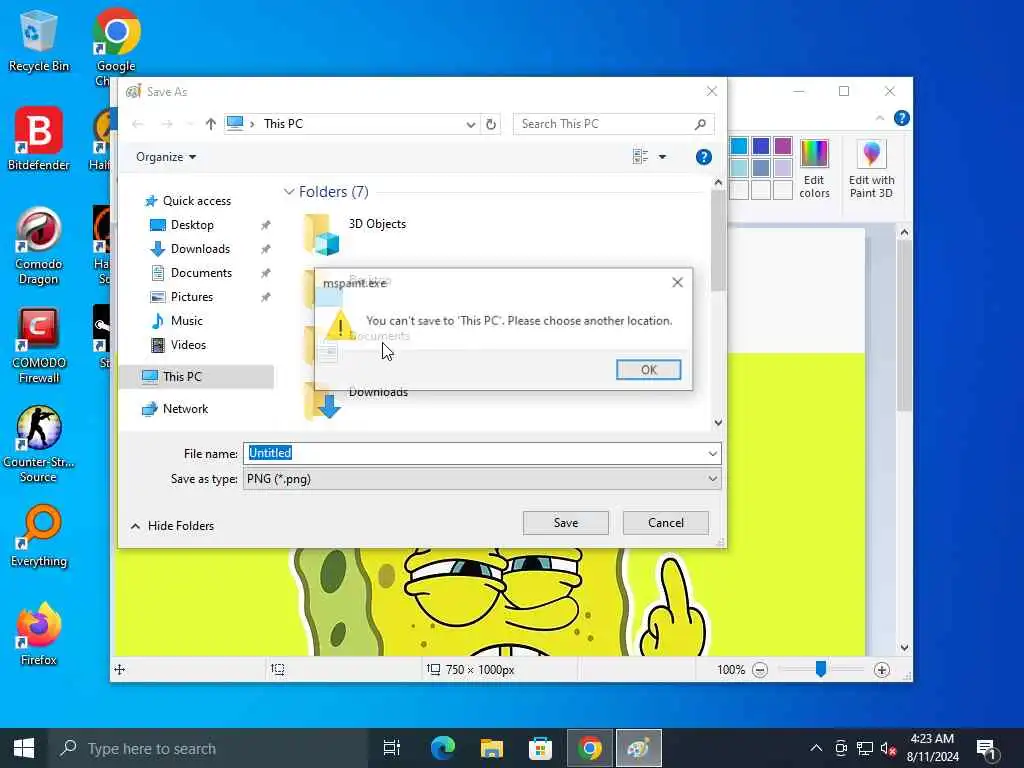Expand address bar previous locations dropdown
This screenshot has width=1024, height=768.
point(470,124)
